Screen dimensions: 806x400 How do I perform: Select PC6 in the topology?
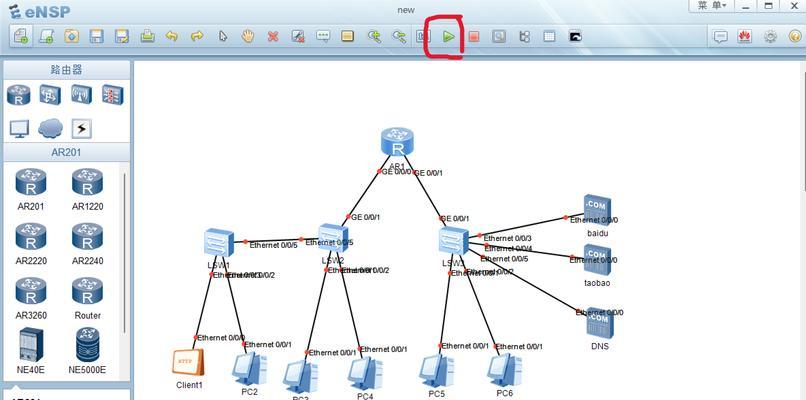click(504, 370)
